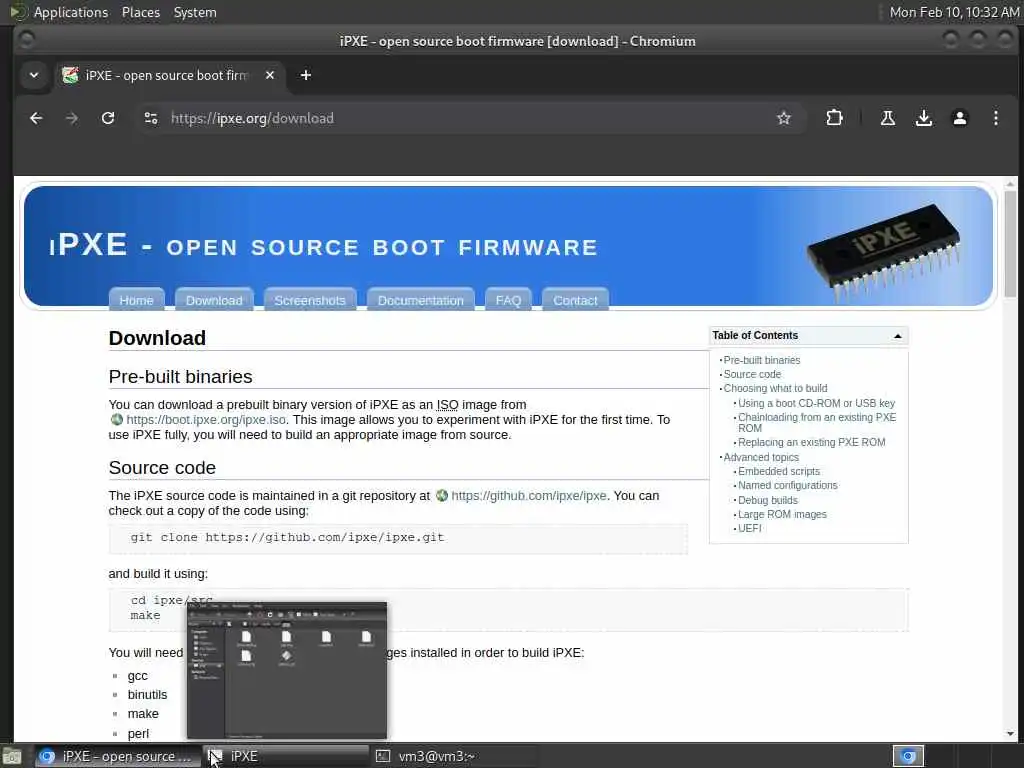Bookmark this page with the star icon

[784, 118]
